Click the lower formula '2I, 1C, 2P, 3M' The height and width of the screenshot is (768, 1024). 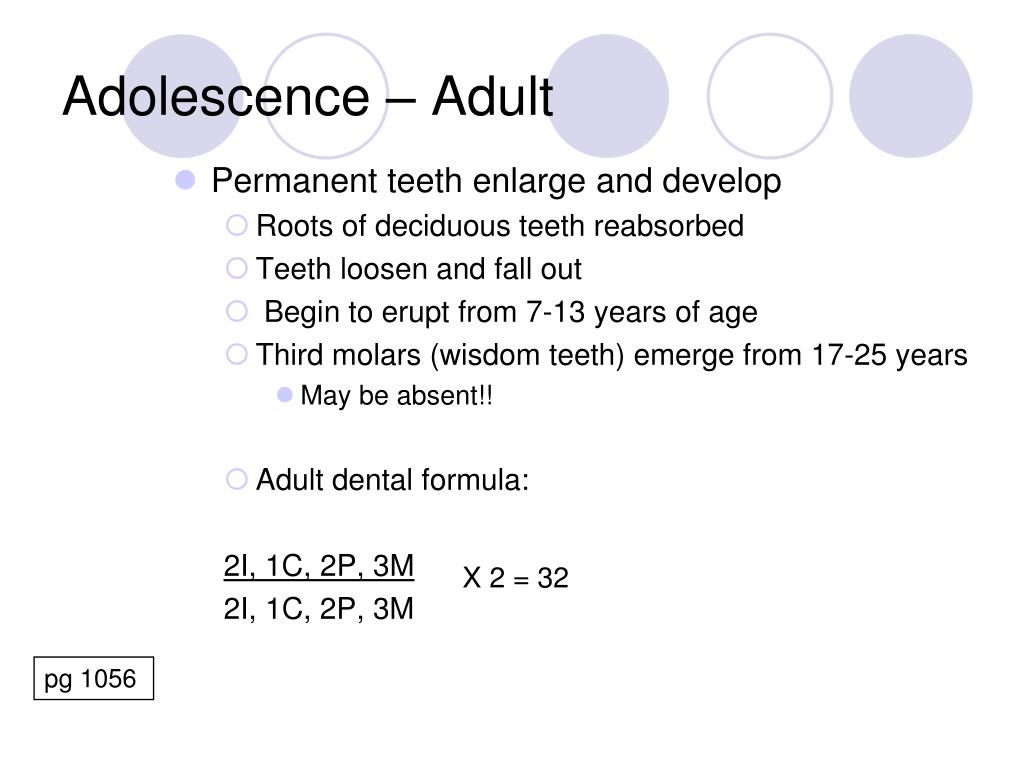point(319,609)
